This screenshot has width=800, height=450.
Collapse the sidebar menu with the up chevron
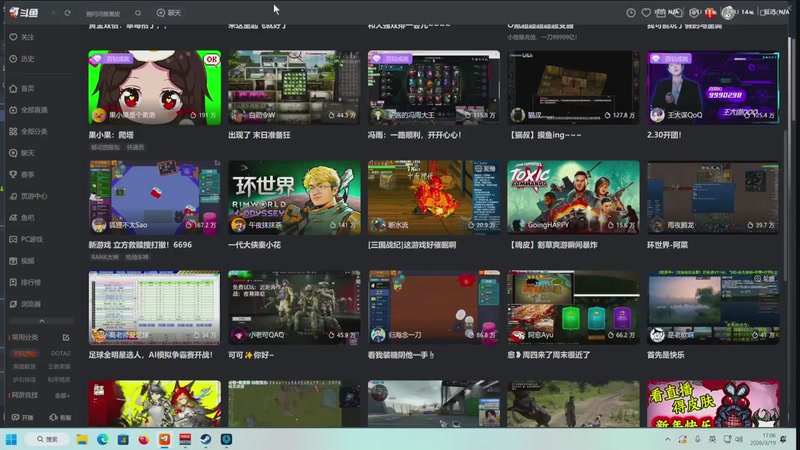[x=42, y=321]
